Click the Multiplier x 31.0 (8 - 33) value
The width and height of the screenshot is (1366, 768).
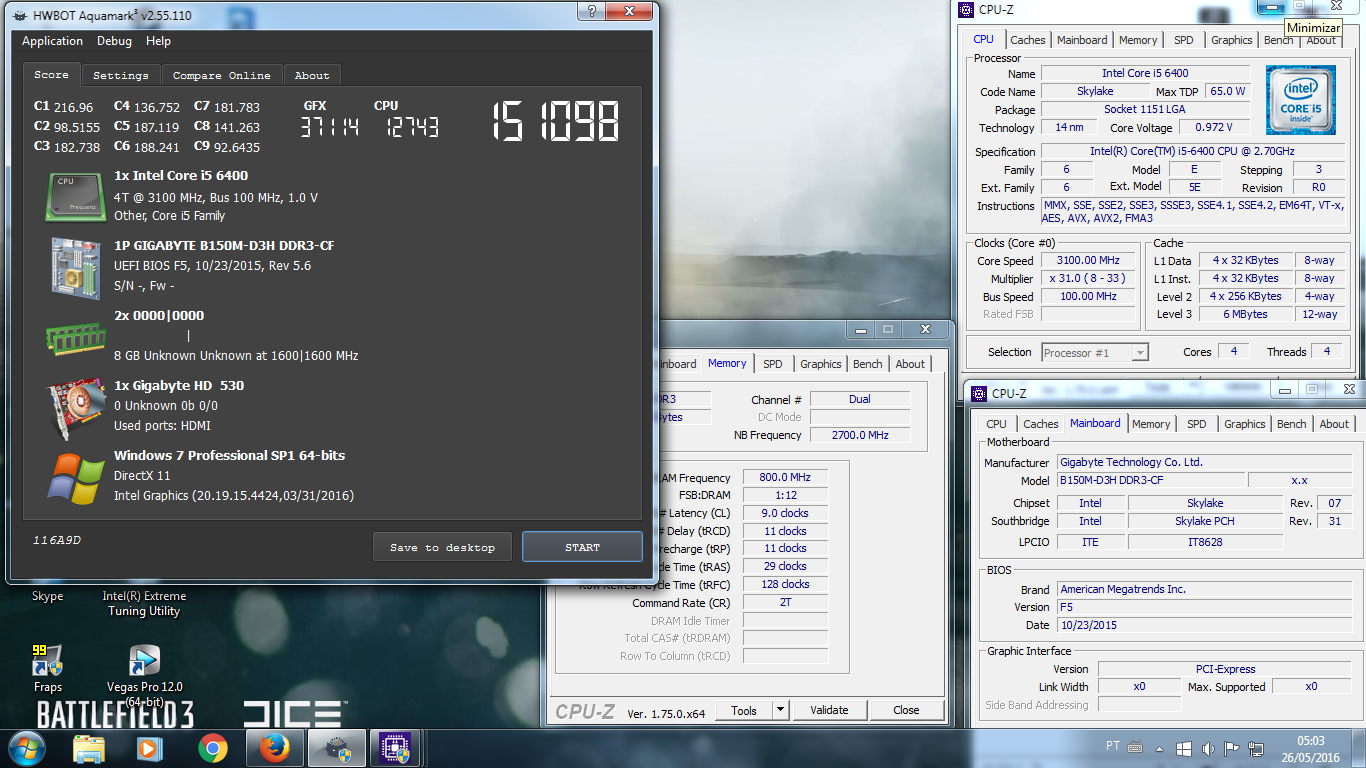(x=1088, y=279)
